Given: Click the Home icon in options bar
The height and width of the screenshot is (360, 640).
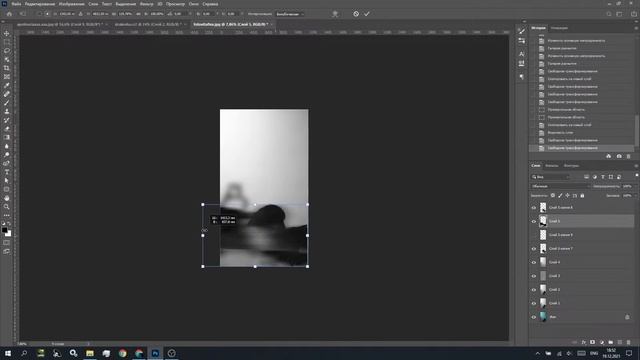Looking at the screenshot, I should 9,14.
